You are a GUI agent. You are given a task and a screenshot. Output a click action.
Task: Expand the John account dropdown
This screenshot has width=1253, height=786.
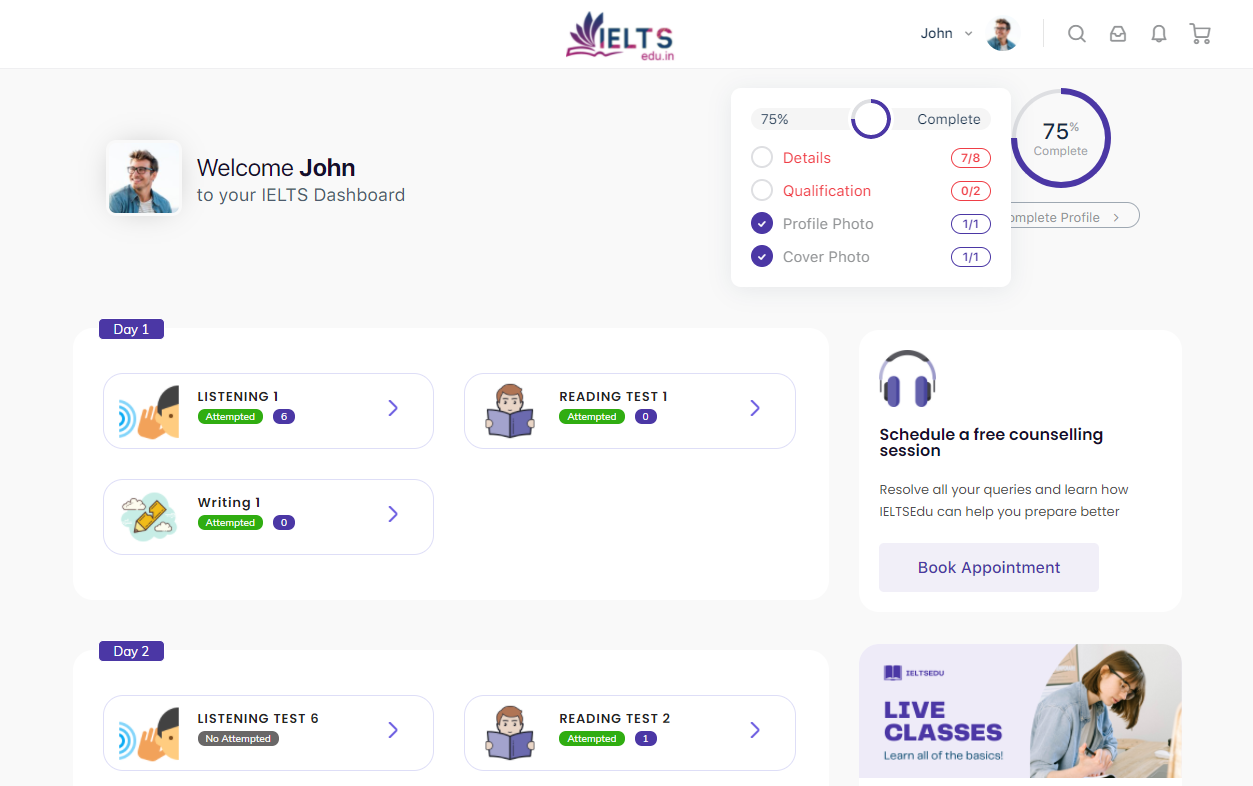944,33
